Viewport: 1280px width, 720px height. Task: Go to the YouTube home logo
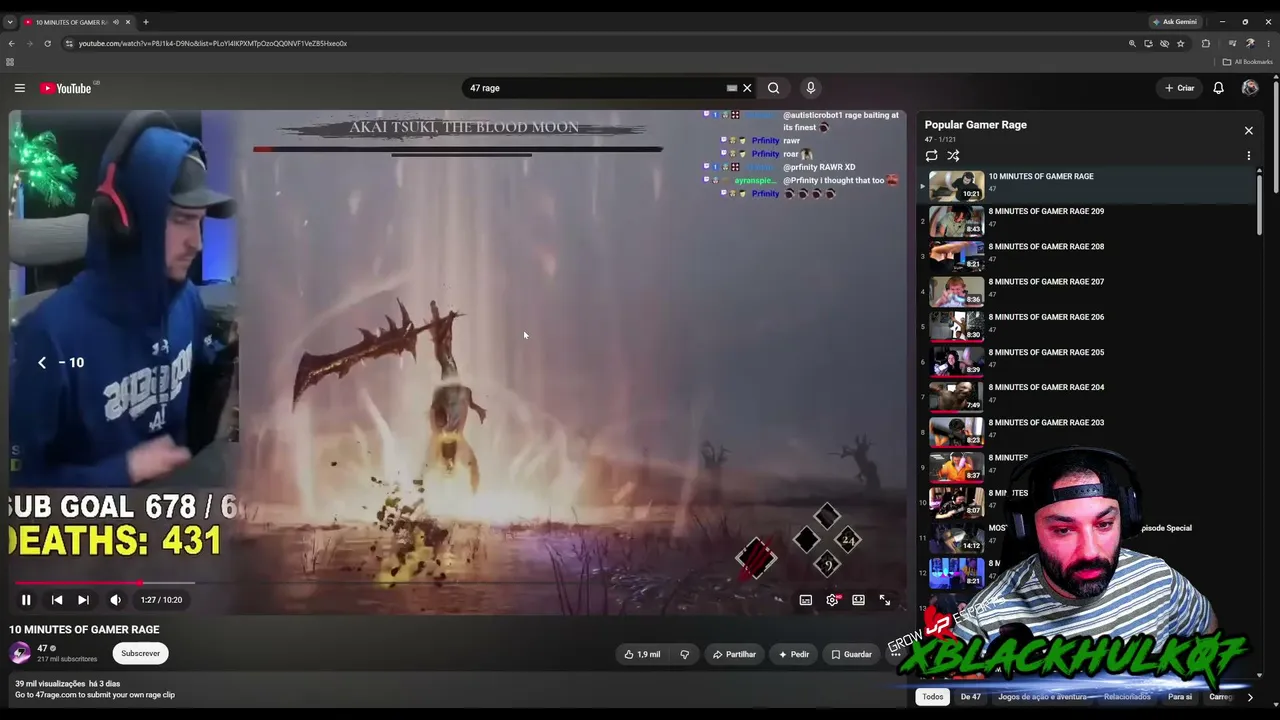[66, 88]
